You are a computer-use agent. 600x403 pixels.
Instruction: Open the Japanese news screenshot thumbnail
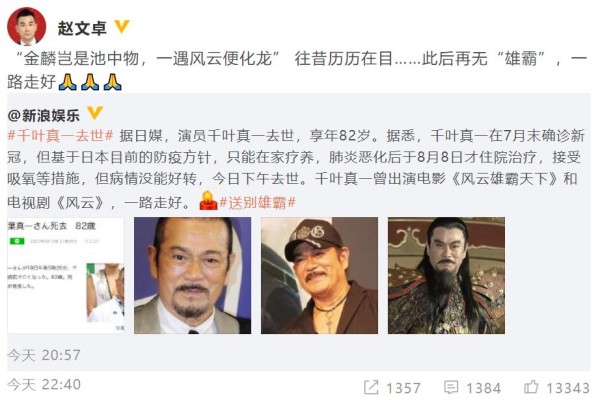(66, 276)
